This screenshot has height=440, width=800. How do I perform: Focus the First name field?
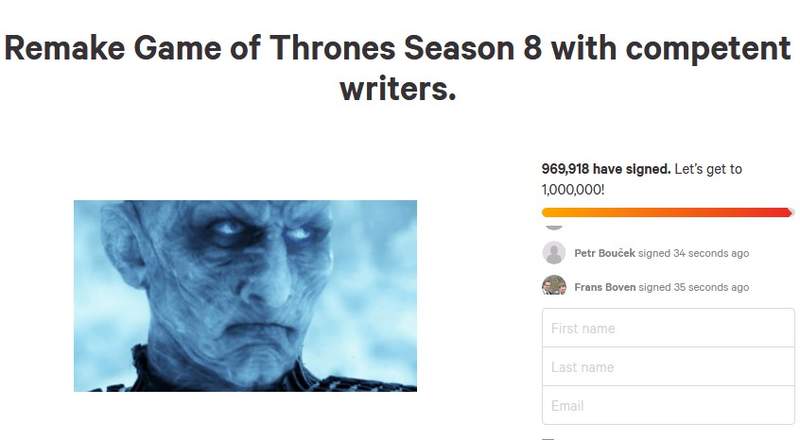pos(668,328)
